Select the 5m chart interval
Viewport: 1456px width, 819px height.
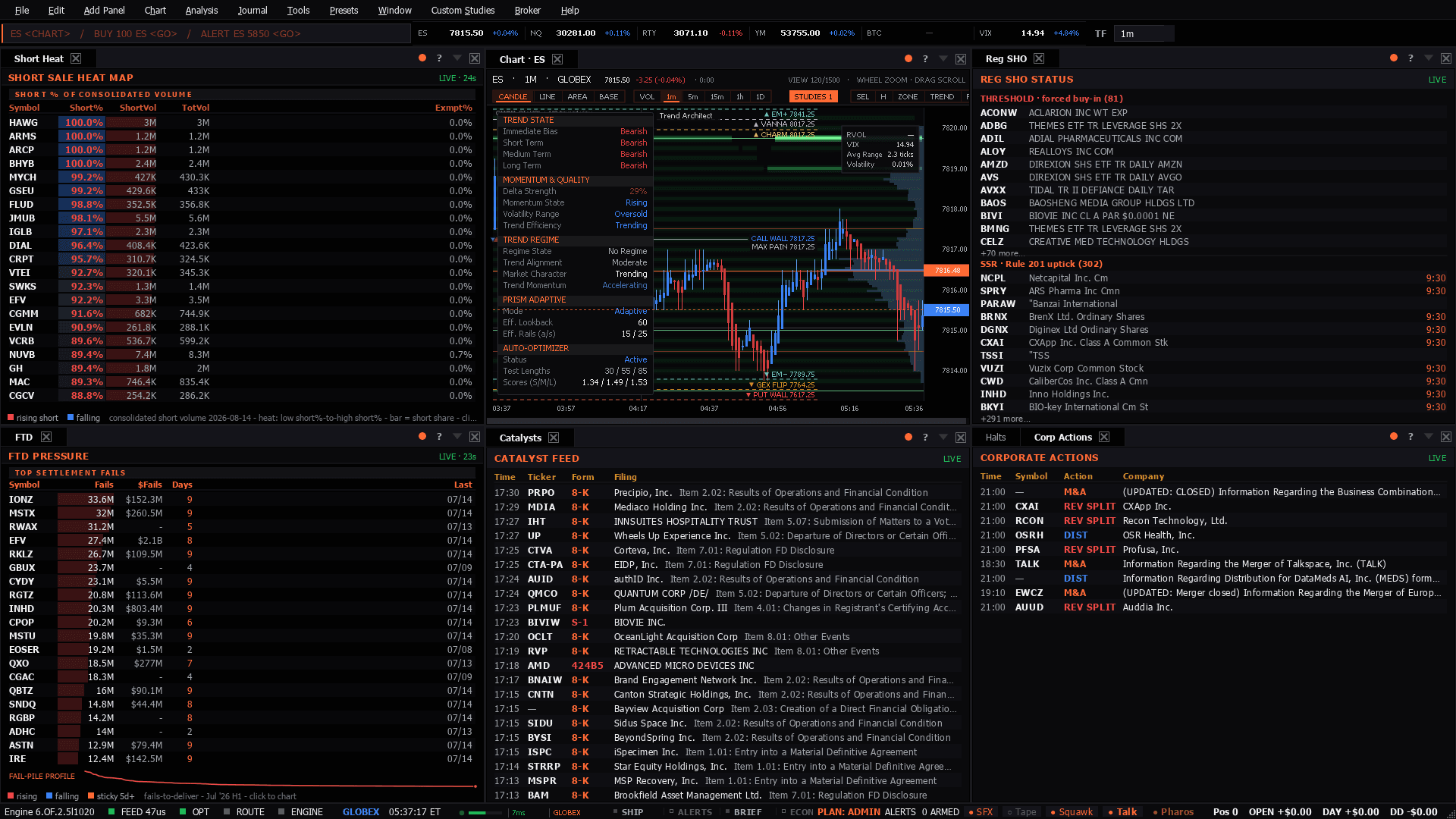[x=693, y=97]
